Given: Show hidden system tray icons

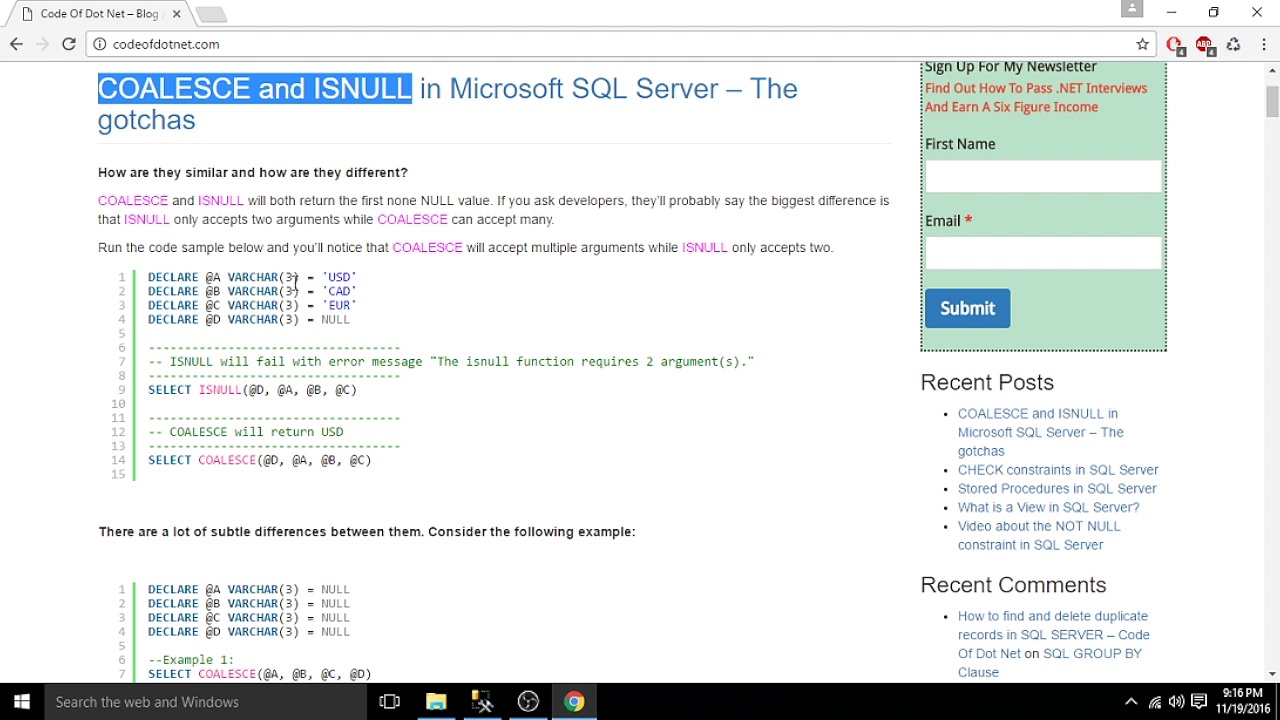Looking at the screenshot, I should 1131,702.
